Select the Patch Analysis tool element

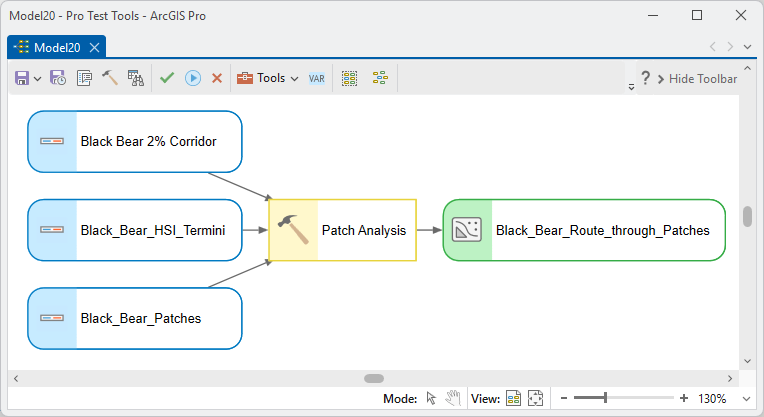coord(343,230)
